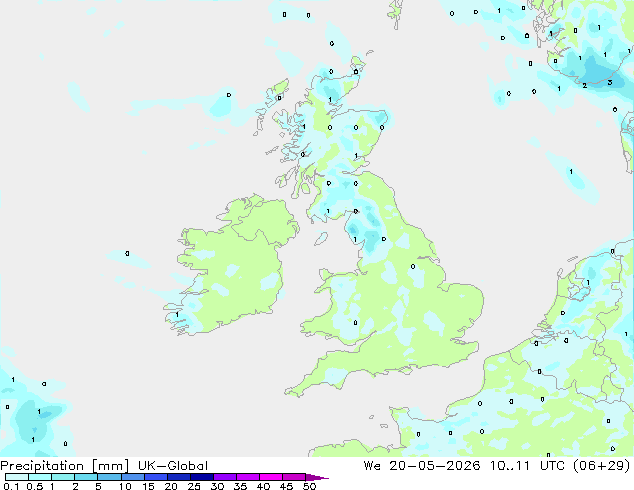Image resolution: width=634 pixels, height=490 pixels.
Task: Click the 1–2 mm legend color swatch
Action: tap(63, 477)
